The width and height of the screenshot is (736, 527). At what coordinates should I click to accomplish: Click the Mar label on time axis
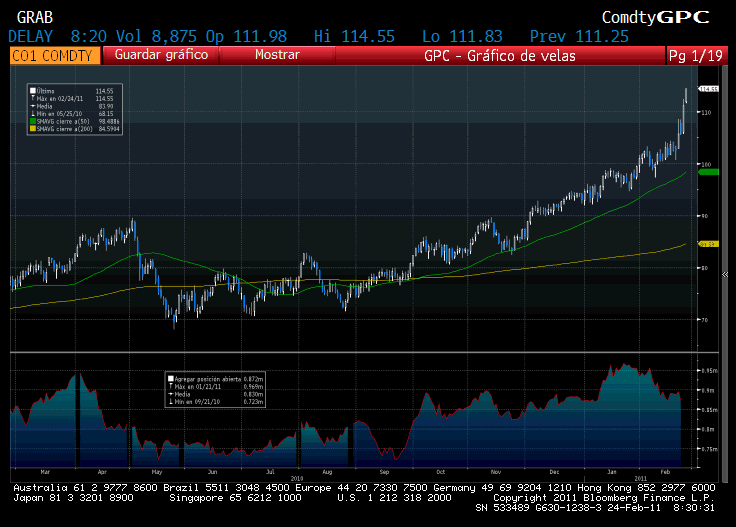point(45,472)
